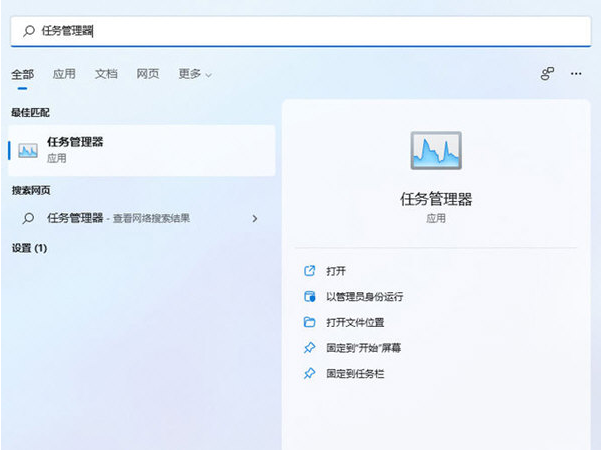Click the pin icon beside 固定到"开始"屏幕

pos(309,348)
